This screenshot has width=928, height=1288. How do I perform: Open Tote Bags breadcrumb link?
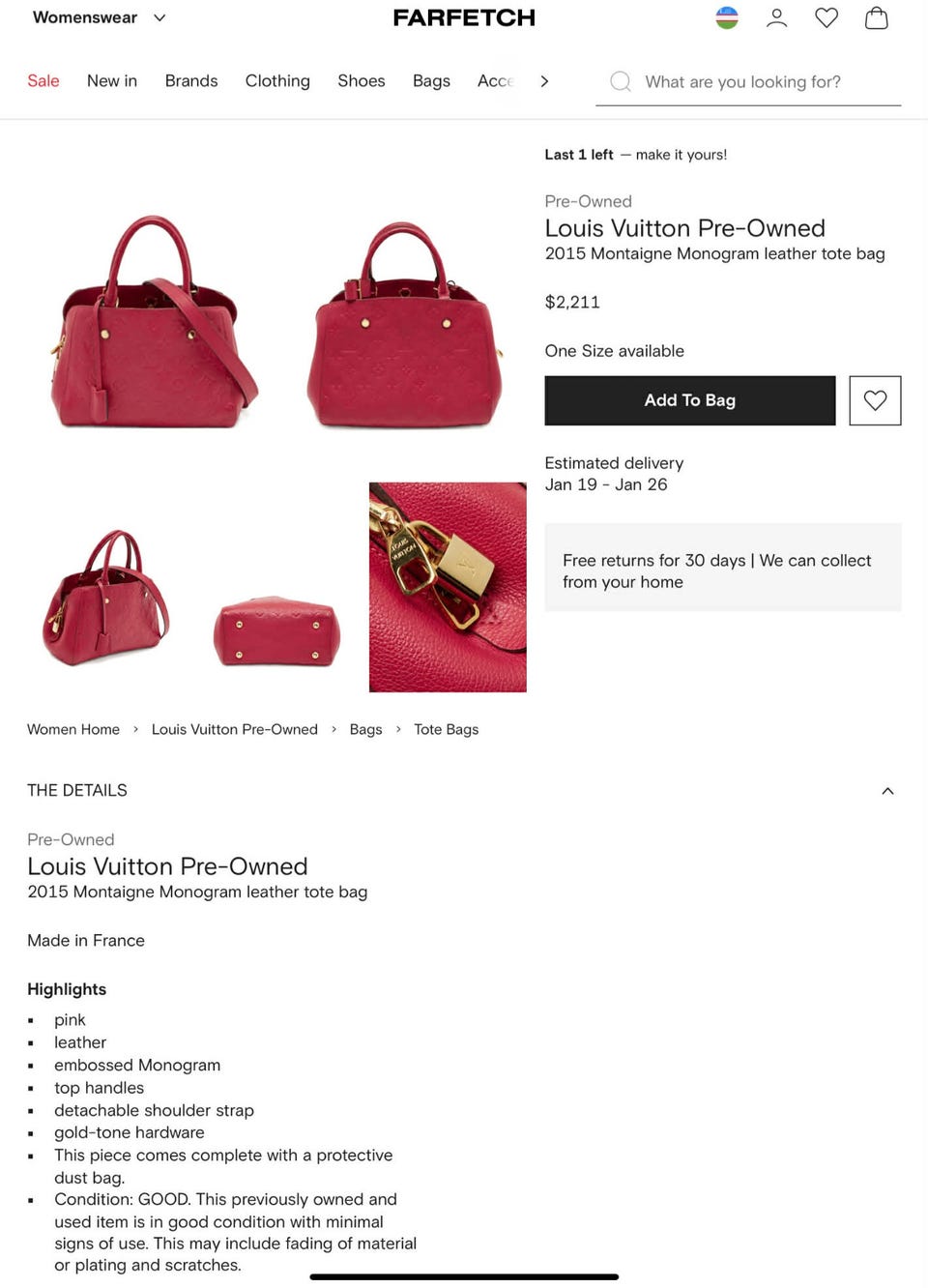(x=447, y=729)
